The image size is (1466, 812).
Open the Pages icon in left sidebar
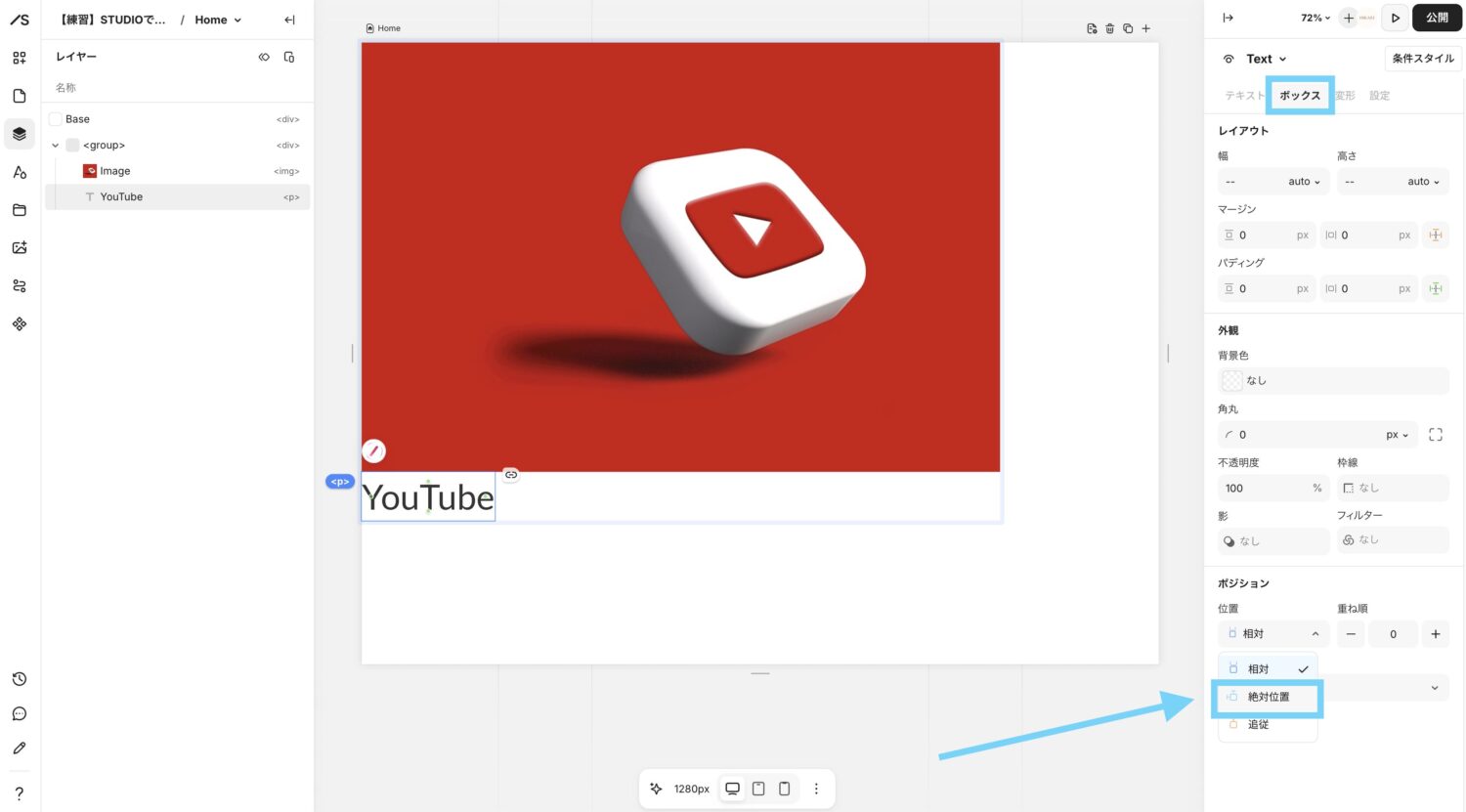(20, 96)
